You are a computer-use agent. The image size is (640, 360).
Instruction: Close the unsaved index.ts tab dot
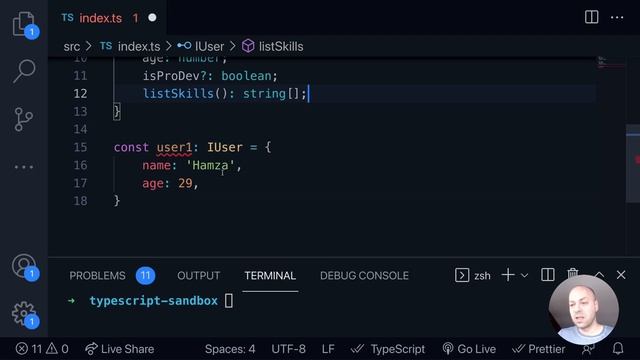click(152, 18)
